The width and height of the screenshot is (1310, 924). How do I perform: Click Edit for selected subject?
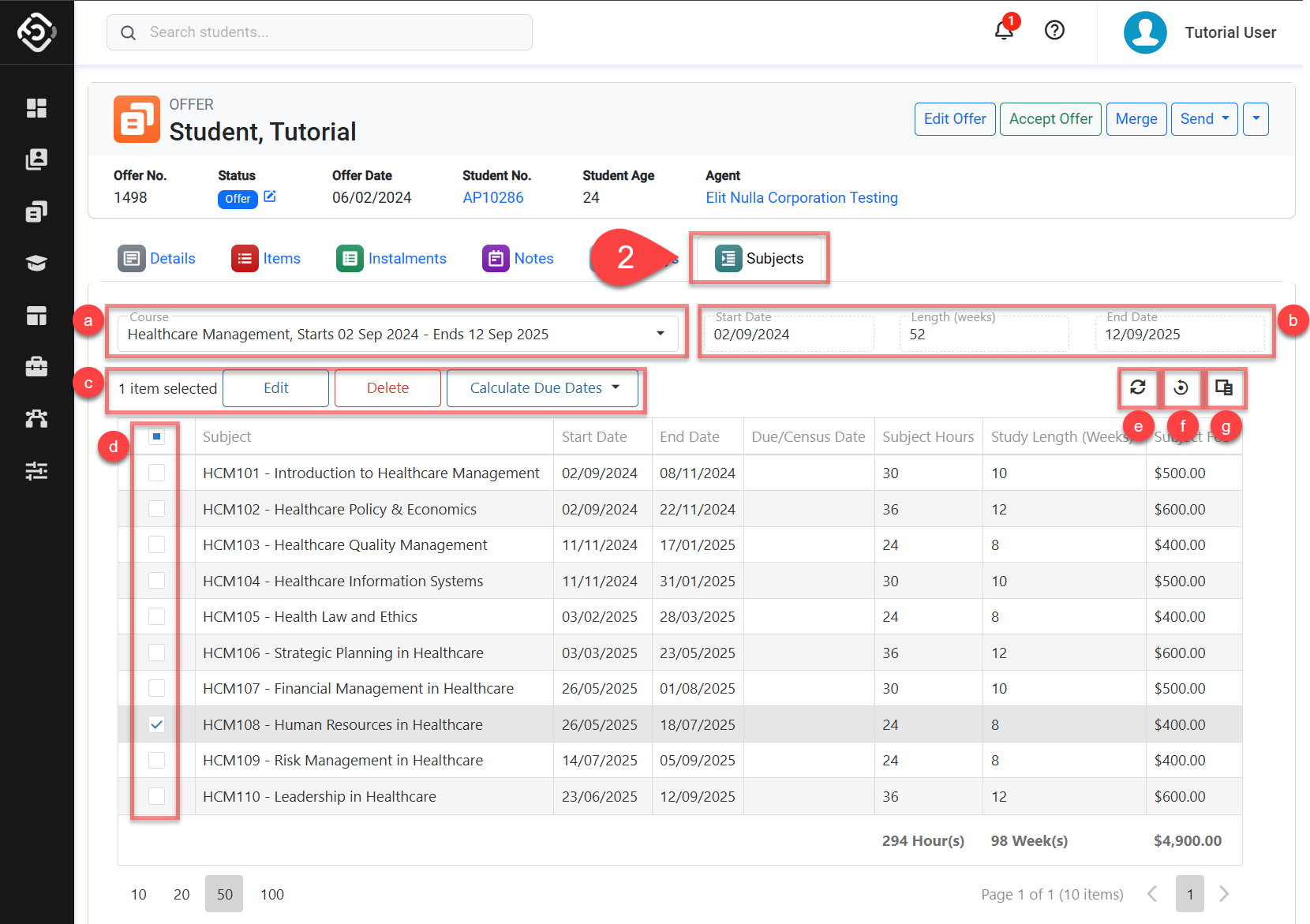tap(275, 388)
